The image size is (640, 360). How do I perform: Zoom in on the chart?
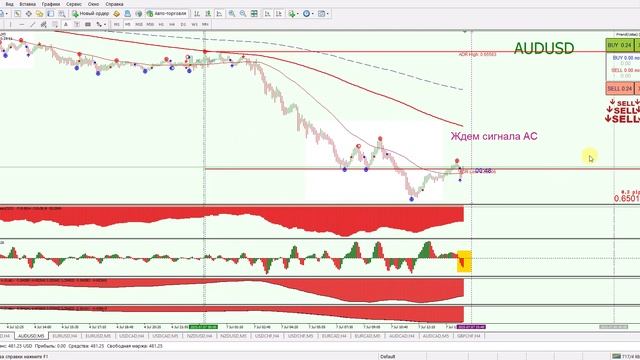point(231,13)
